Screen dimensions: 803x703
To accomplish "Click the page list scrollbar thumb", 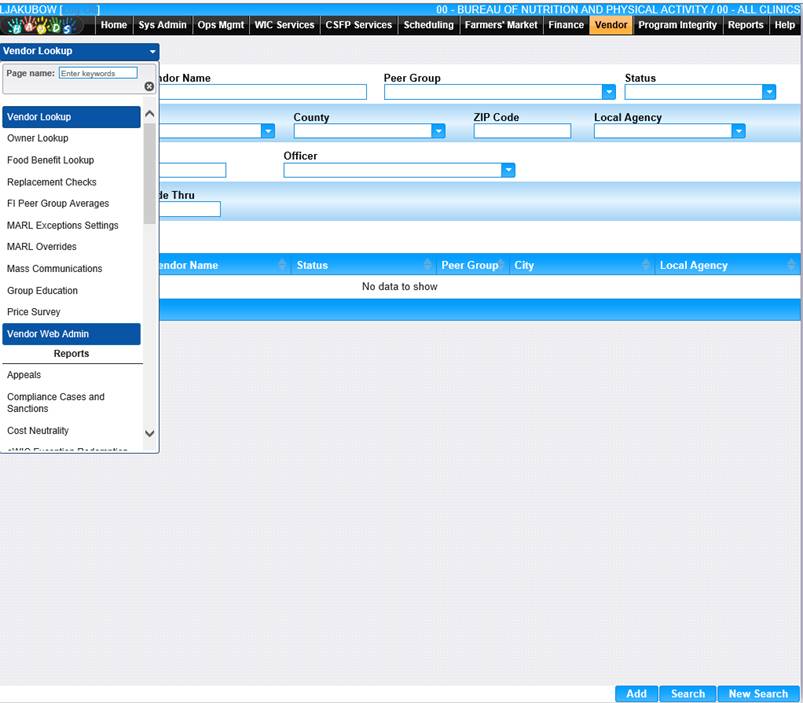I will click(x=150, y=174).
